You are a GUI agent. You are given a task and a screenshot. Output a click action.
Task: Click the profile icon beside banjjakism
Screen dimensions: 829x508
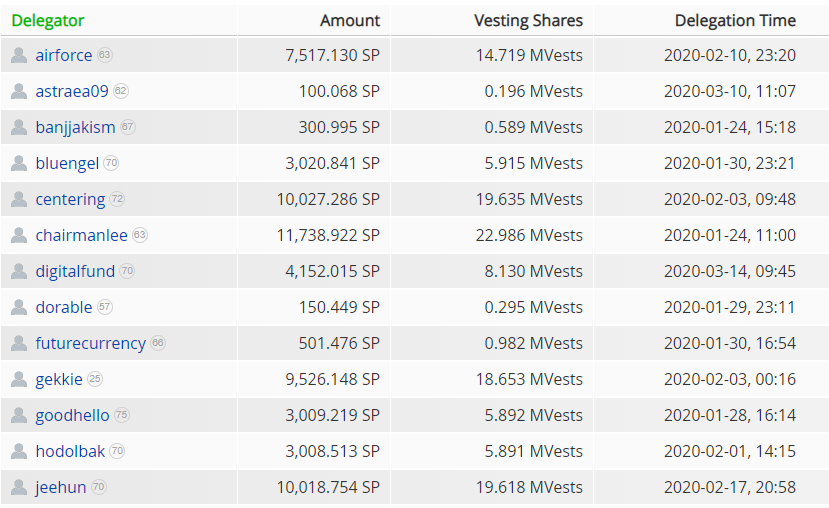pos(19,128)
